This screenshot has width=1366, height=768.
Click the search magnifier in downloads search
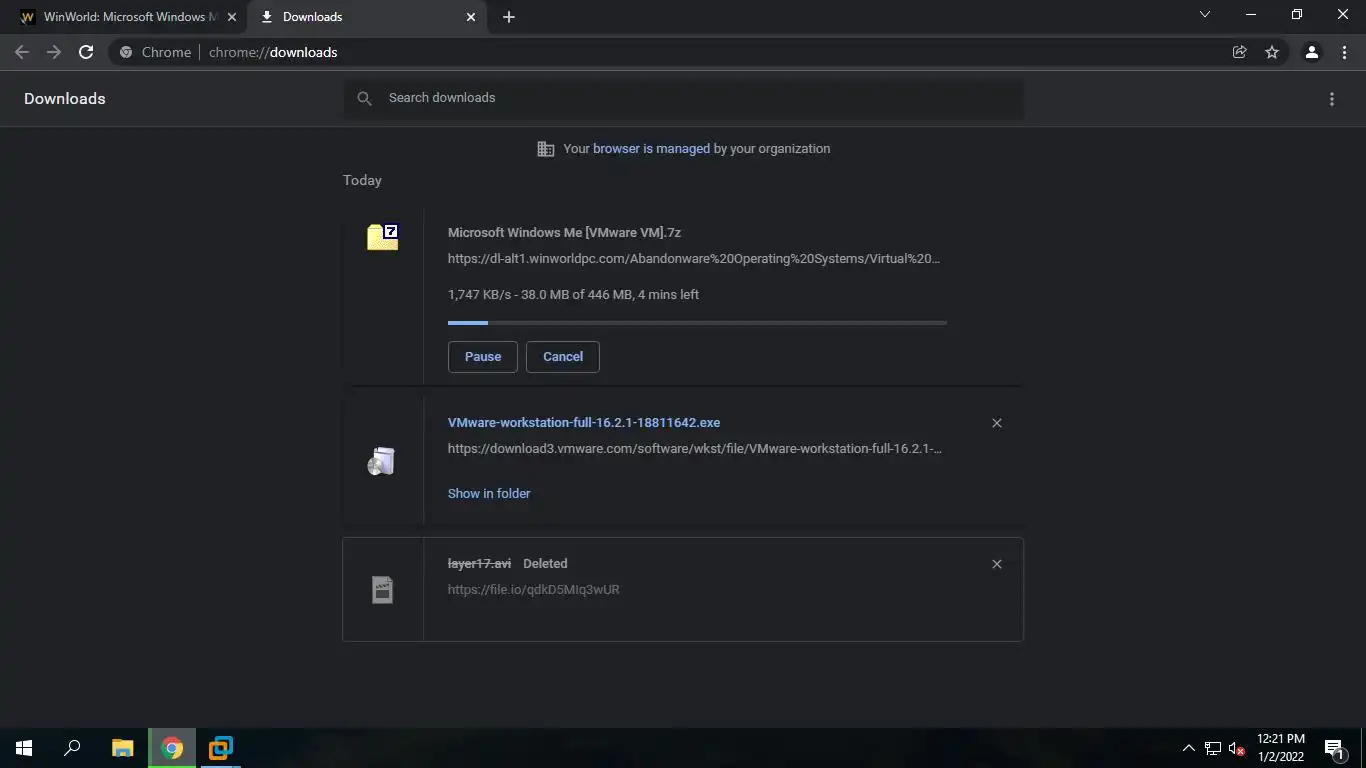[x=365, y=98]
